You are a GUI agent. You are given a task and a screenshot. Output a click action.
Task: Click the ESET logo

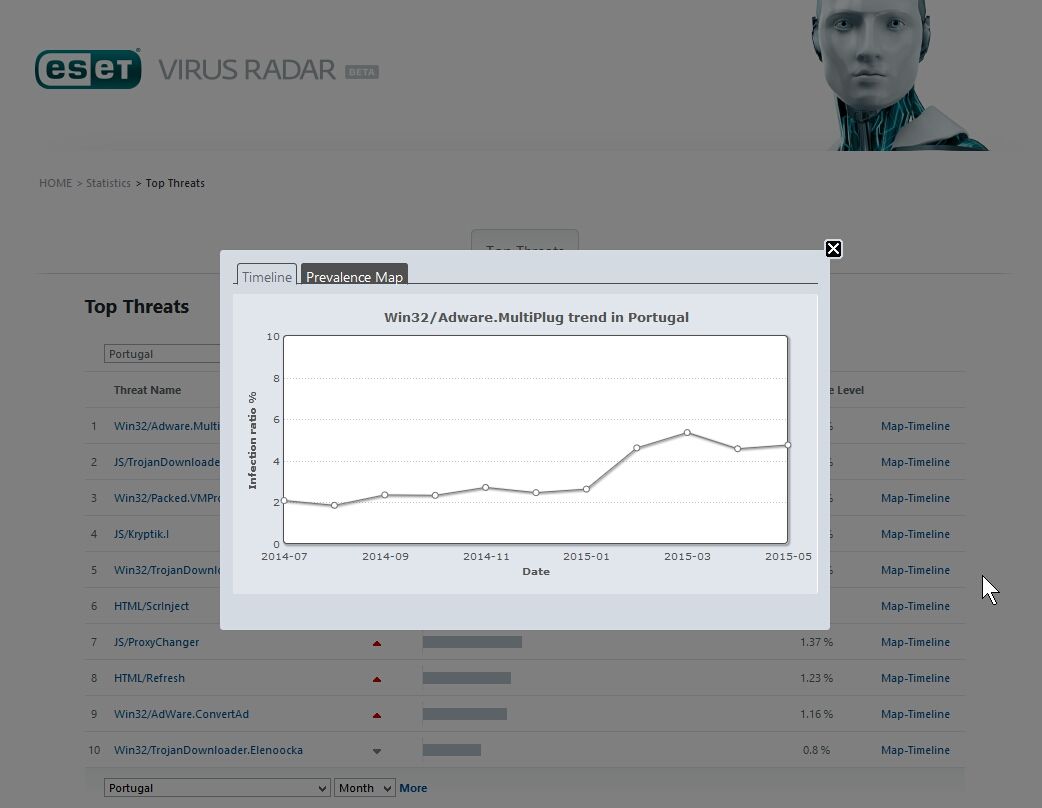point(88,69)
